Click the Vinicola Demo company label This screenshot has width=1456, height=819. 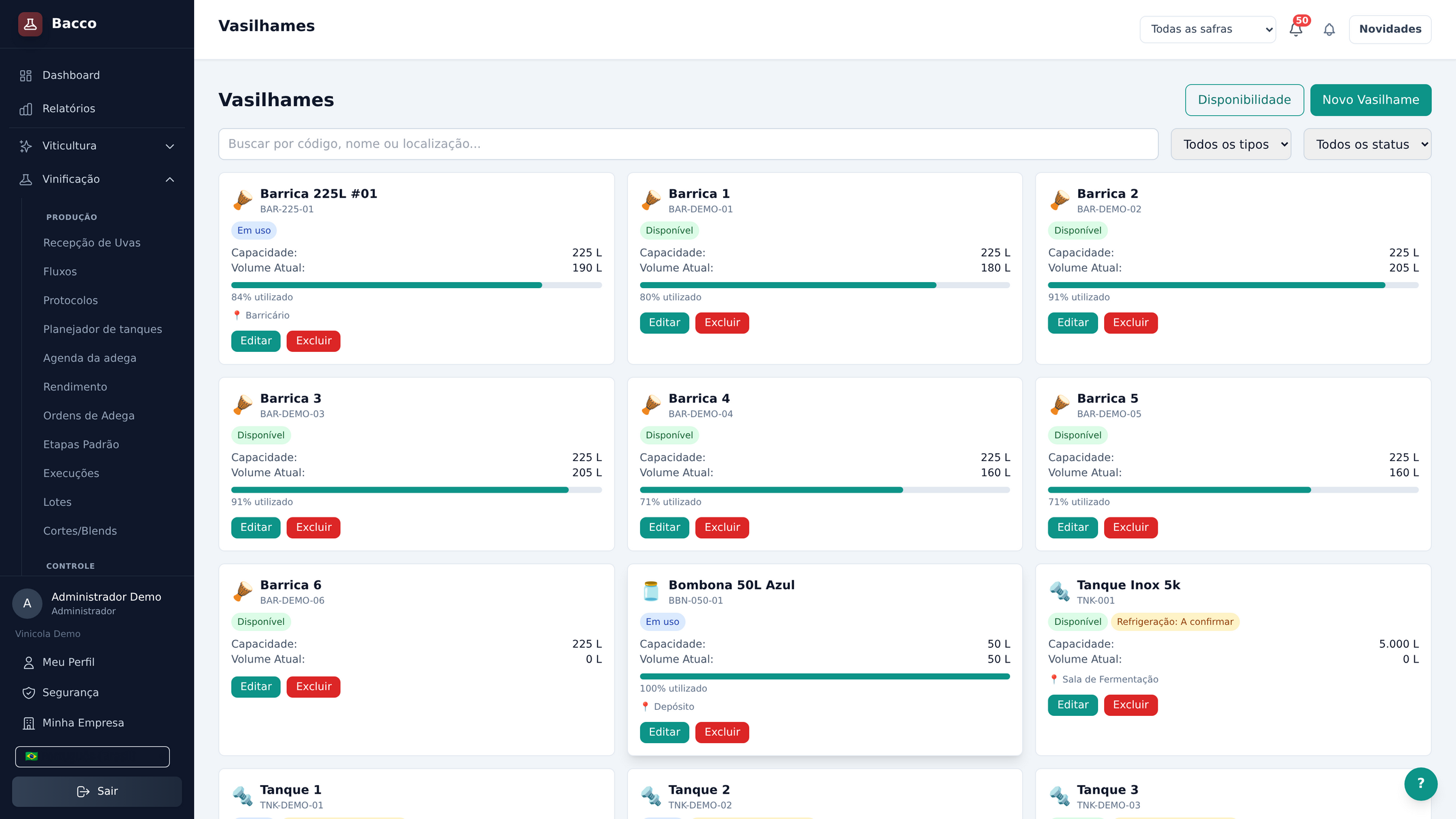point(48,634)
